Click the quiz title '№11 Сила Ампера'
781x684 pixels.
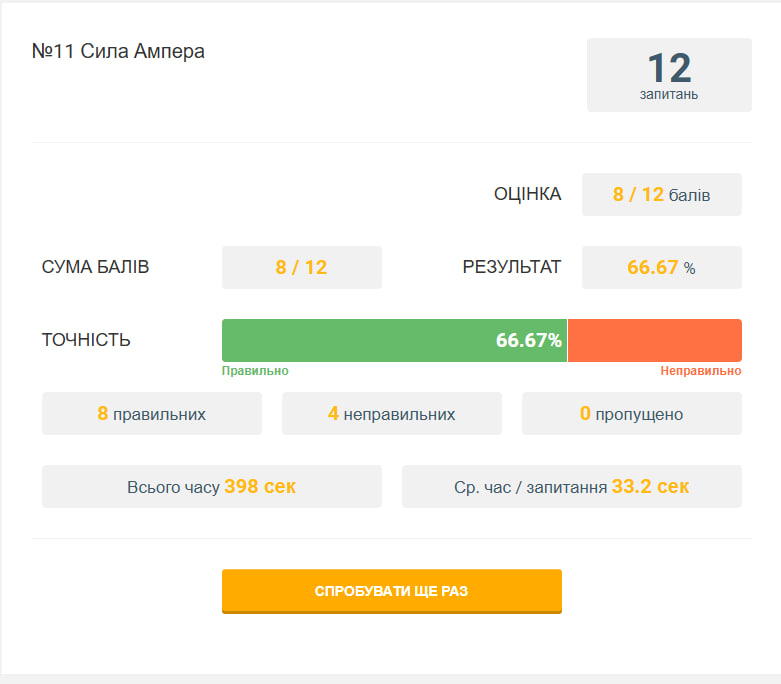pos(118,51)
